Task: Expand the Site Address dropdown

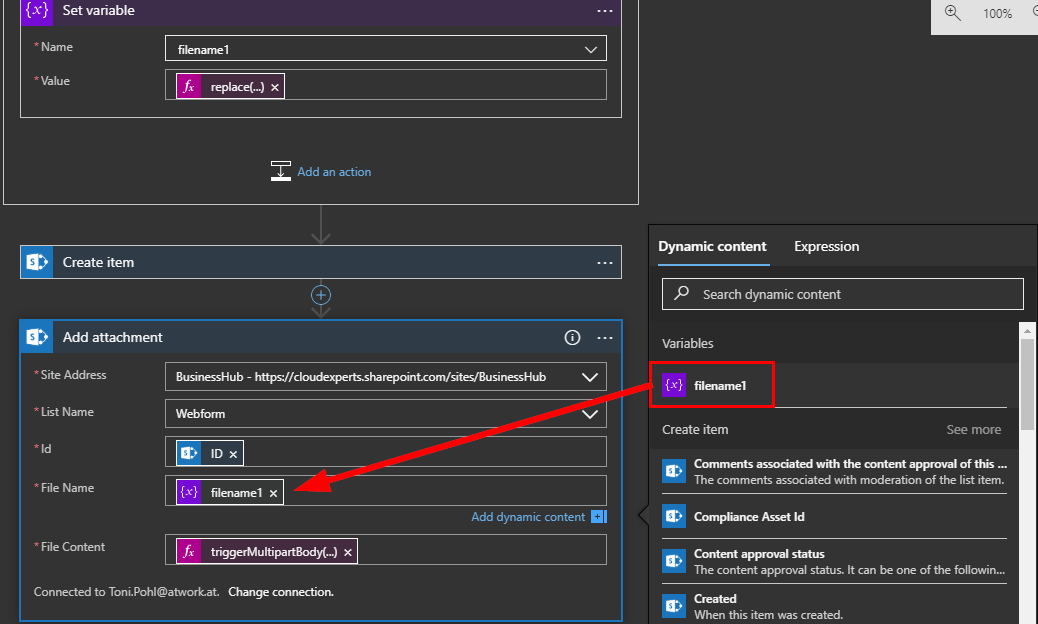Action: click(x=590, y=377)
